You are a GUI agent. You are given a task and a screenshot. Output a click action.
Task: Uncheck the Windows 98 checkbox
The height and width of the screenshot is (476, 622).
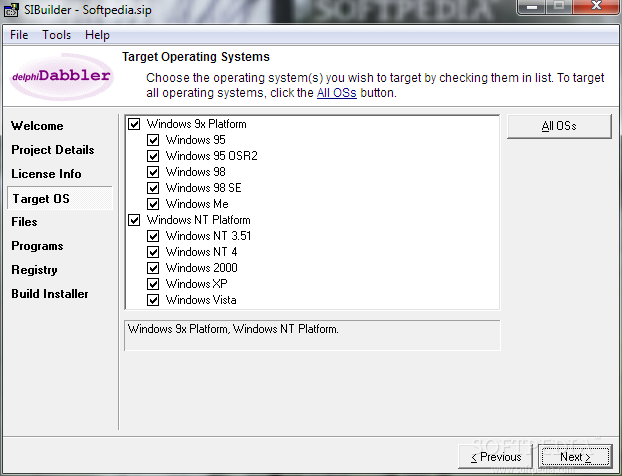coord(153,172)
